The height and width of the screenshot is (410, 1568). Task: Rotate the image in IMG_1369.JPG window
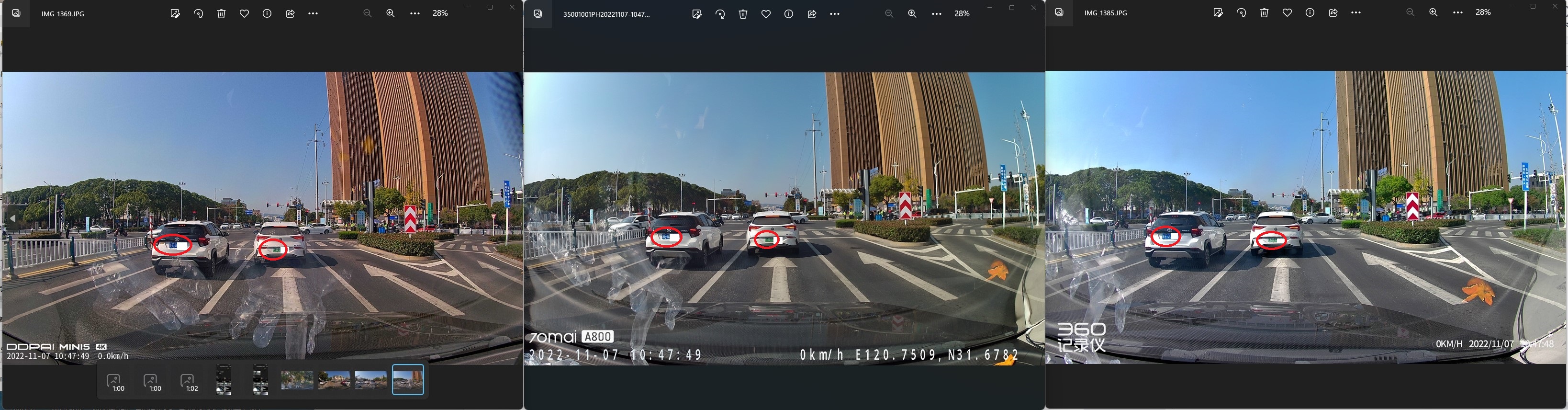(x=199, y=13)
